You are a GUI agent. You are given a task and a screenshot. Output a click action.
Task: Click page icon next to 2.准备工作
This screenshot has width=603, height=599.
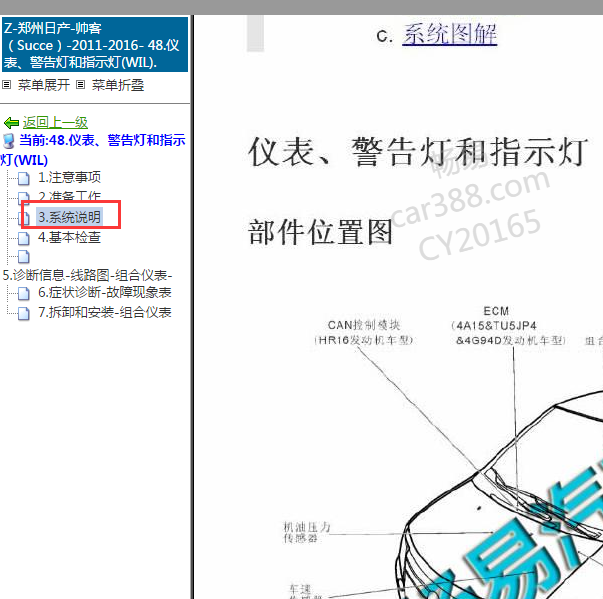(x=24, y=197)
